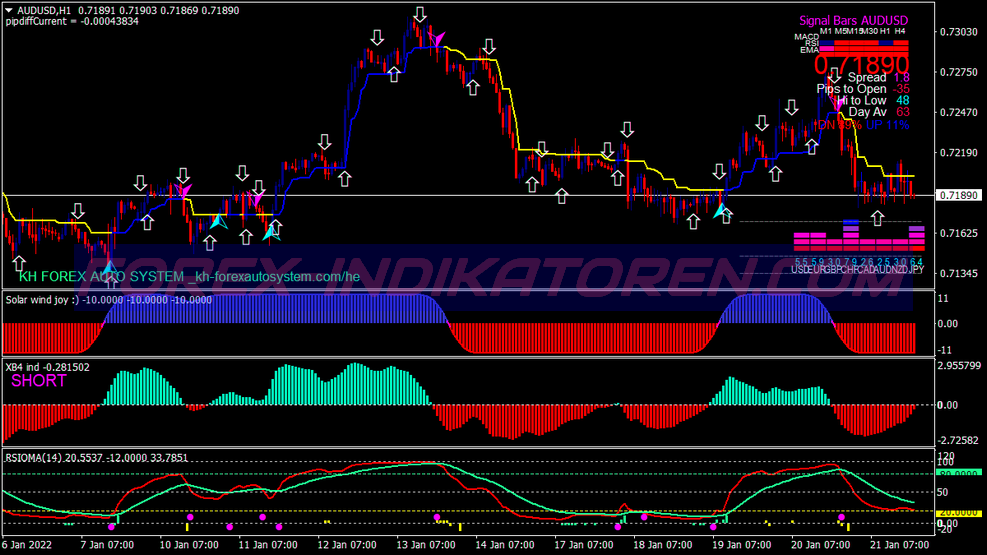Click the Spread value 1.8
Viewport: 987px width, 555px height.
coord(901,77)
